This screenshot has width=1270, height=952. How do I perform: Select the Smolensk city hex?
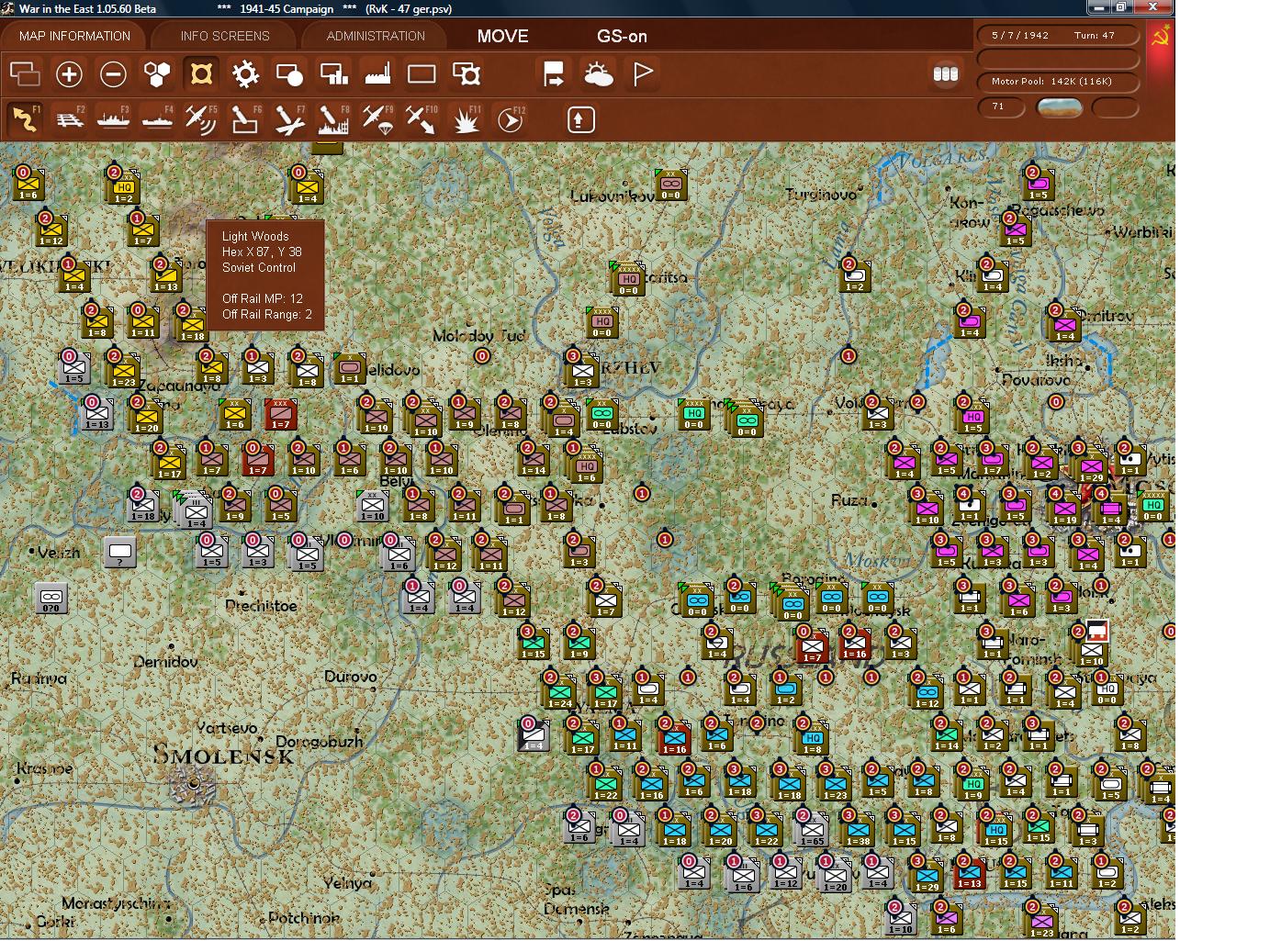[194, 784]
